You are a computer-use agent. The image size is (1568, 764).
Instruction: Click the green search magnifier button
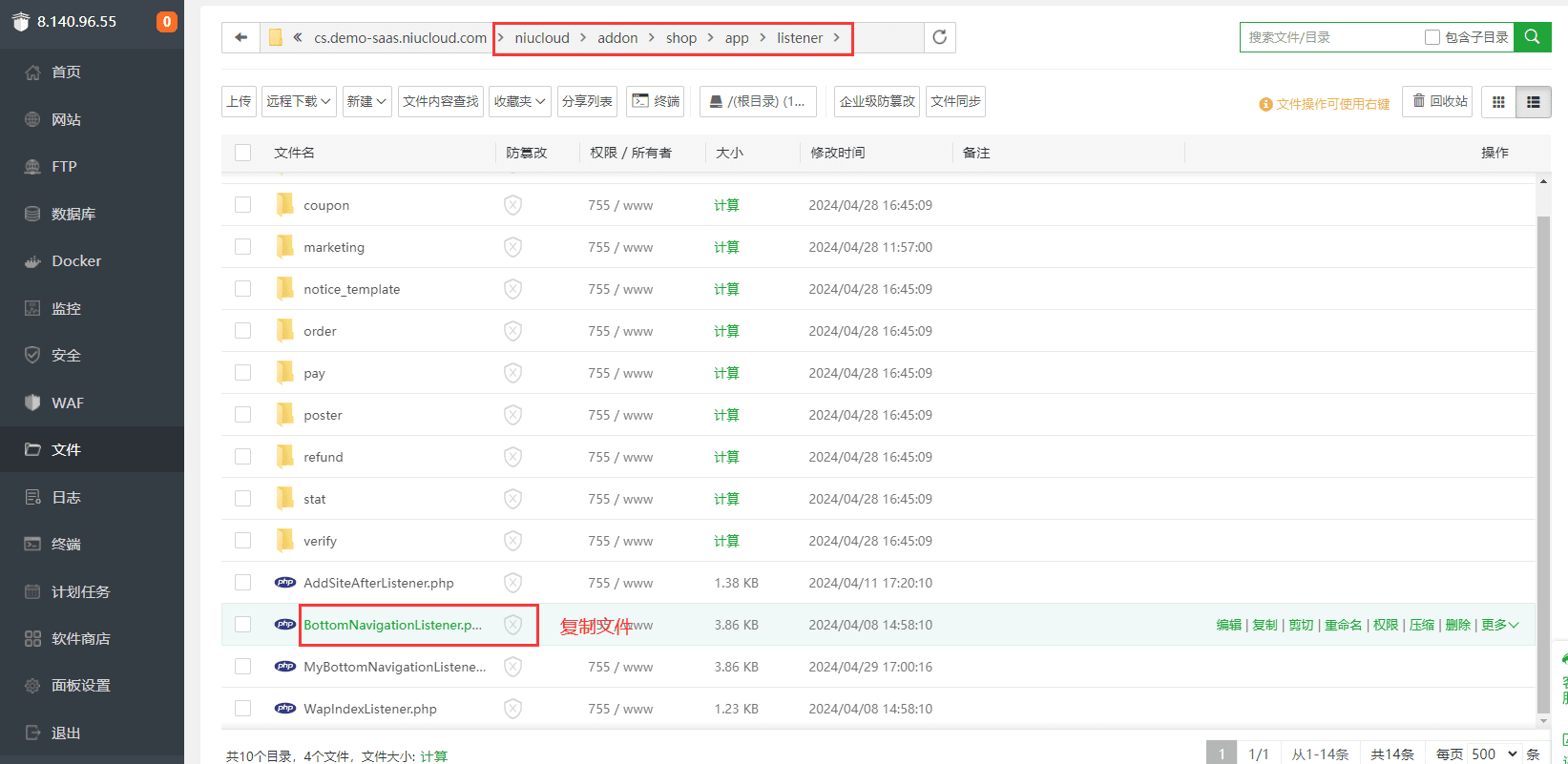coord(1532,37)
